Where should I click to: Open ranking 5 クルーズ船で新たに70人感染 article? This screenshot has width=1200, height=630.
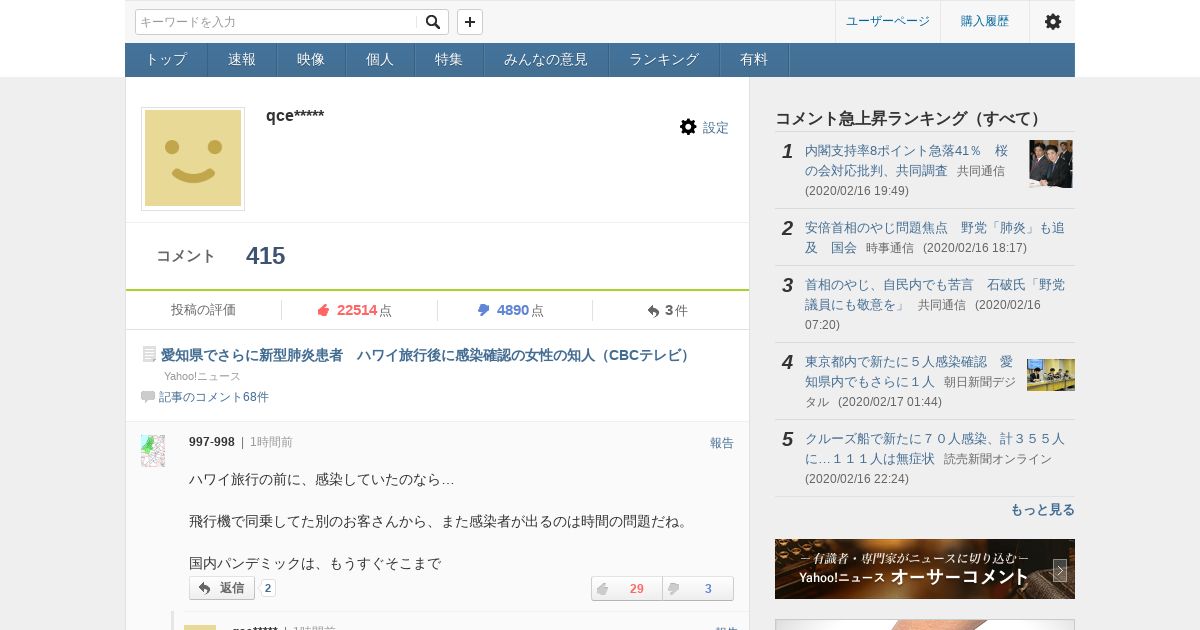click(934, 448)
